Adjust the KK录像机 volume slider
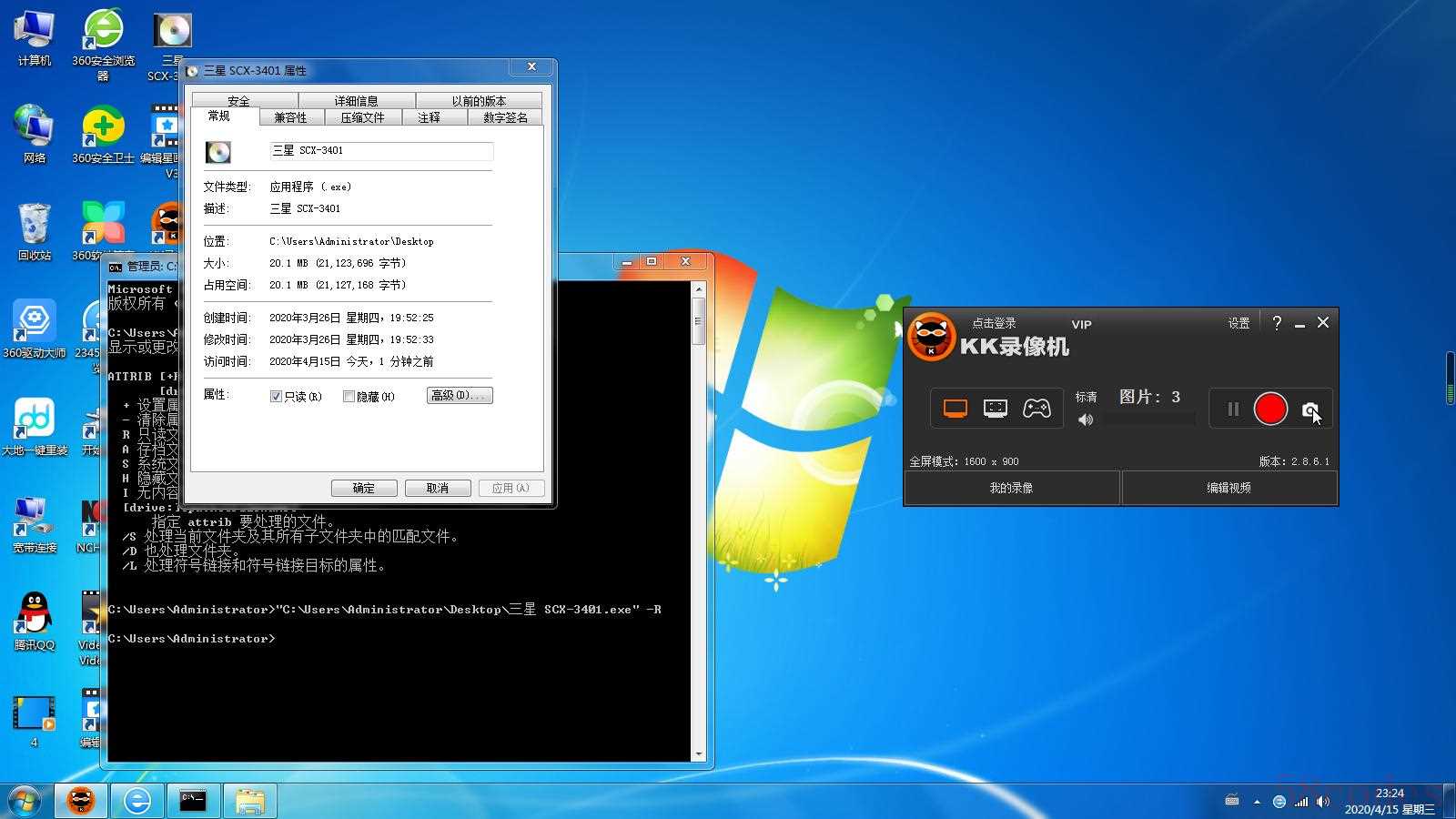The image size is (1456, 819). (1149, 420)
